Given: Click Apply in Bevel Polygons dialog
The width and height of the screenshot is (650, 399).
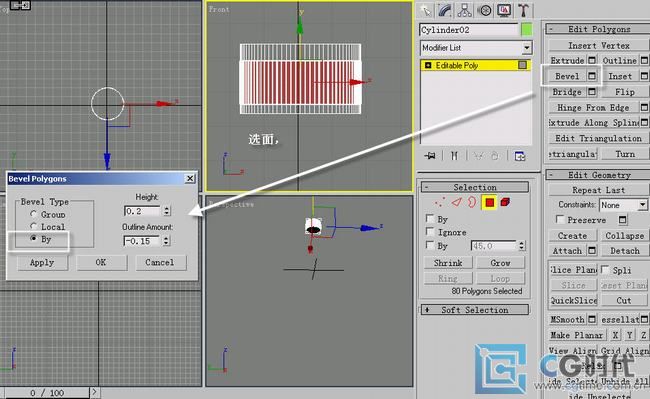Looking at the screenshot, I should pyautogui.click(x=42, y=262).
